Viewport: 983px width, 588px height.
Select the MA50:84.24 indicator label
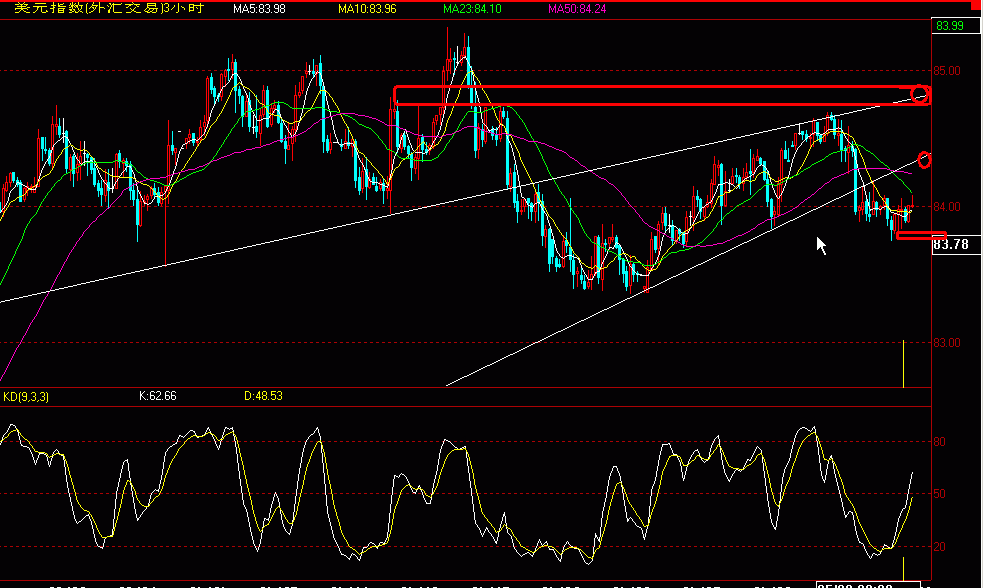pyautogui.click(x=577, y=9)
